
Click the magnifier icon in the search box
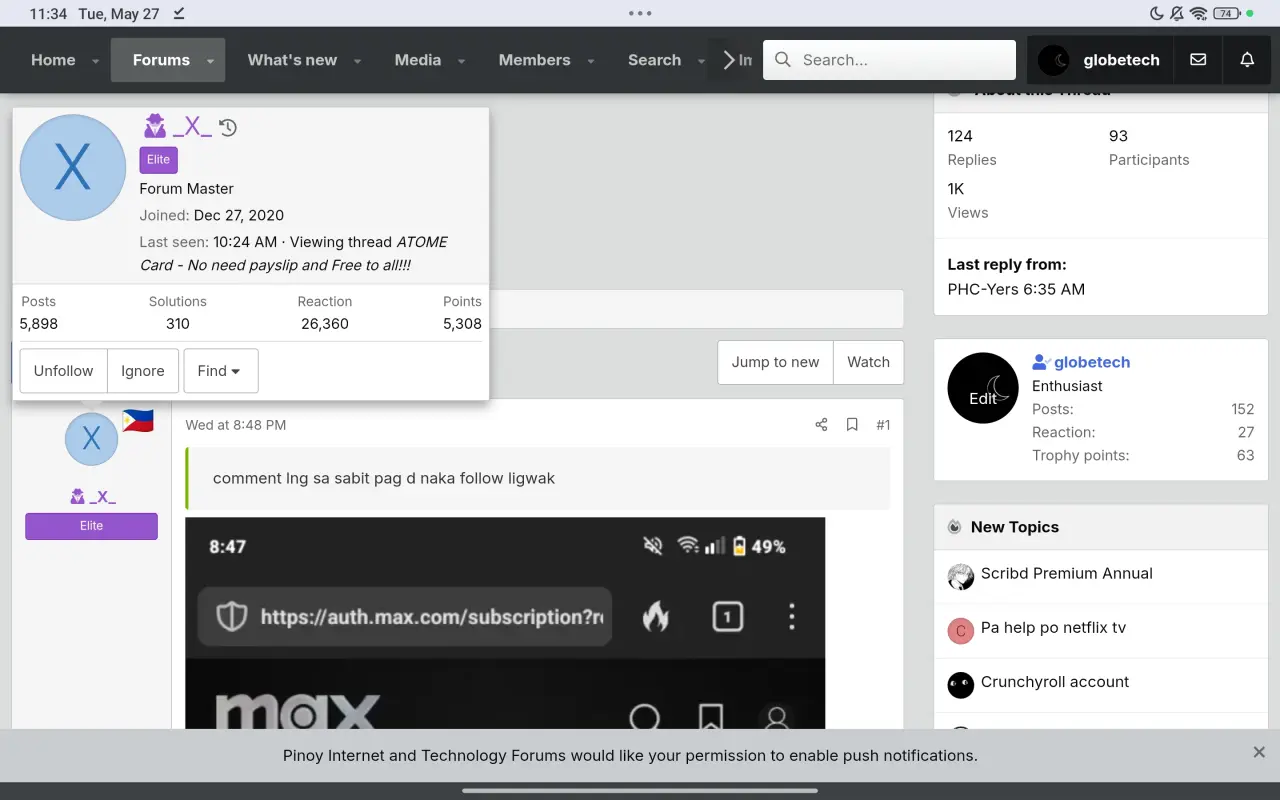click(783, 60)
